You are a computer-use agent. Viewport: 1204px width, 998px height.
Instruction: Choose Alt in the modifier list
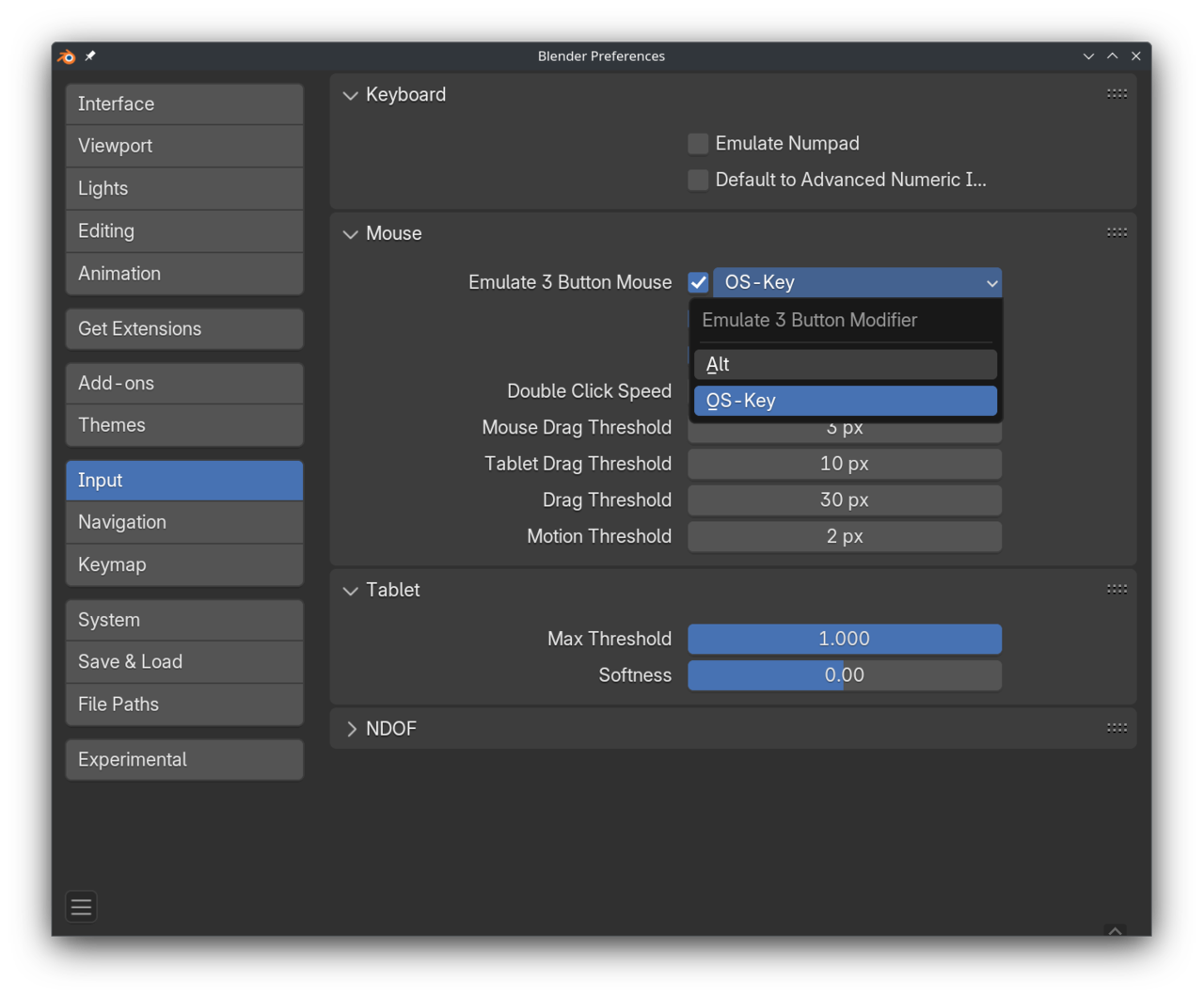845,364
